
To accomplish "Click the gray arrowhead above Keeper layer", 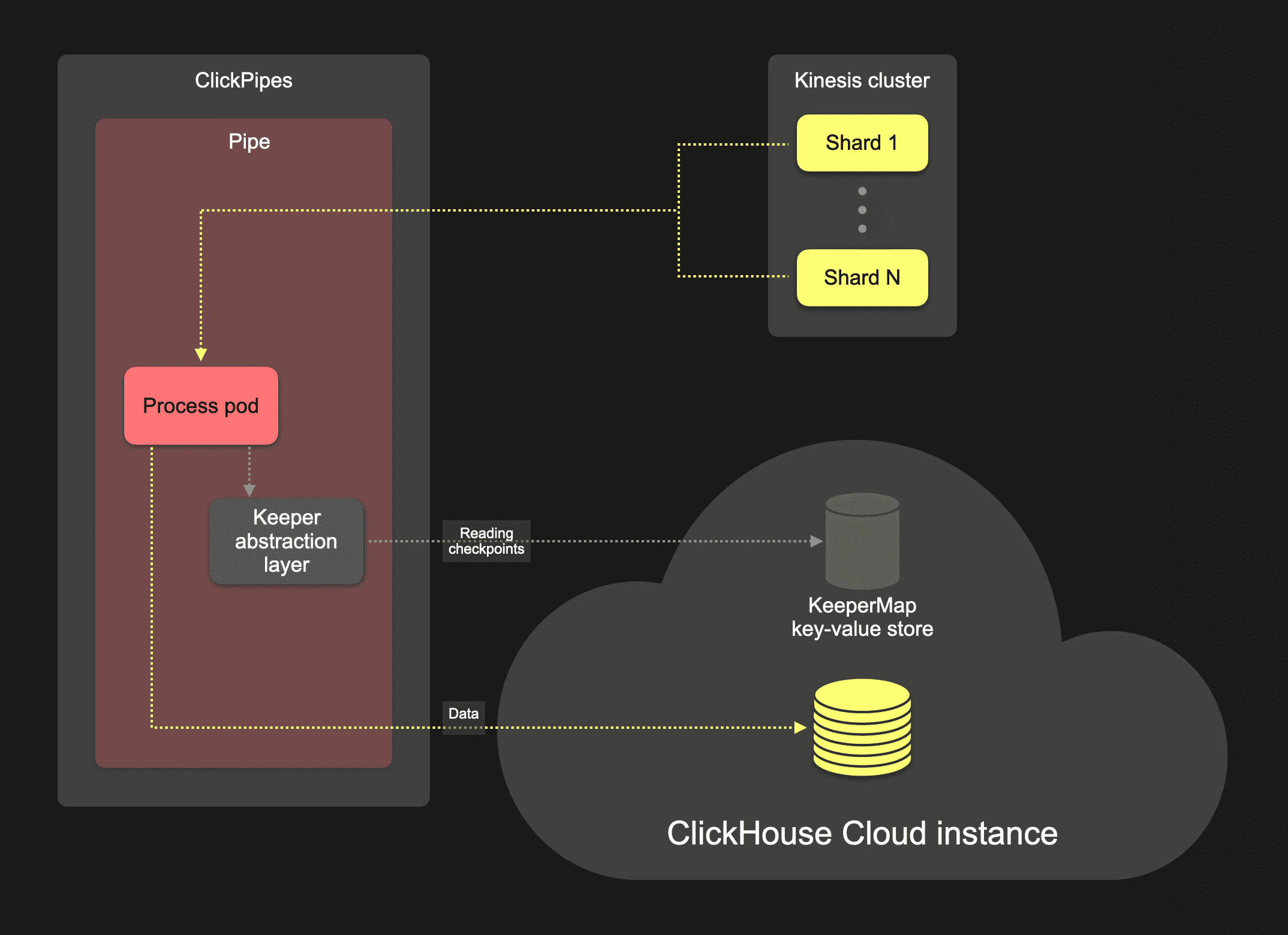I will 249,490.
